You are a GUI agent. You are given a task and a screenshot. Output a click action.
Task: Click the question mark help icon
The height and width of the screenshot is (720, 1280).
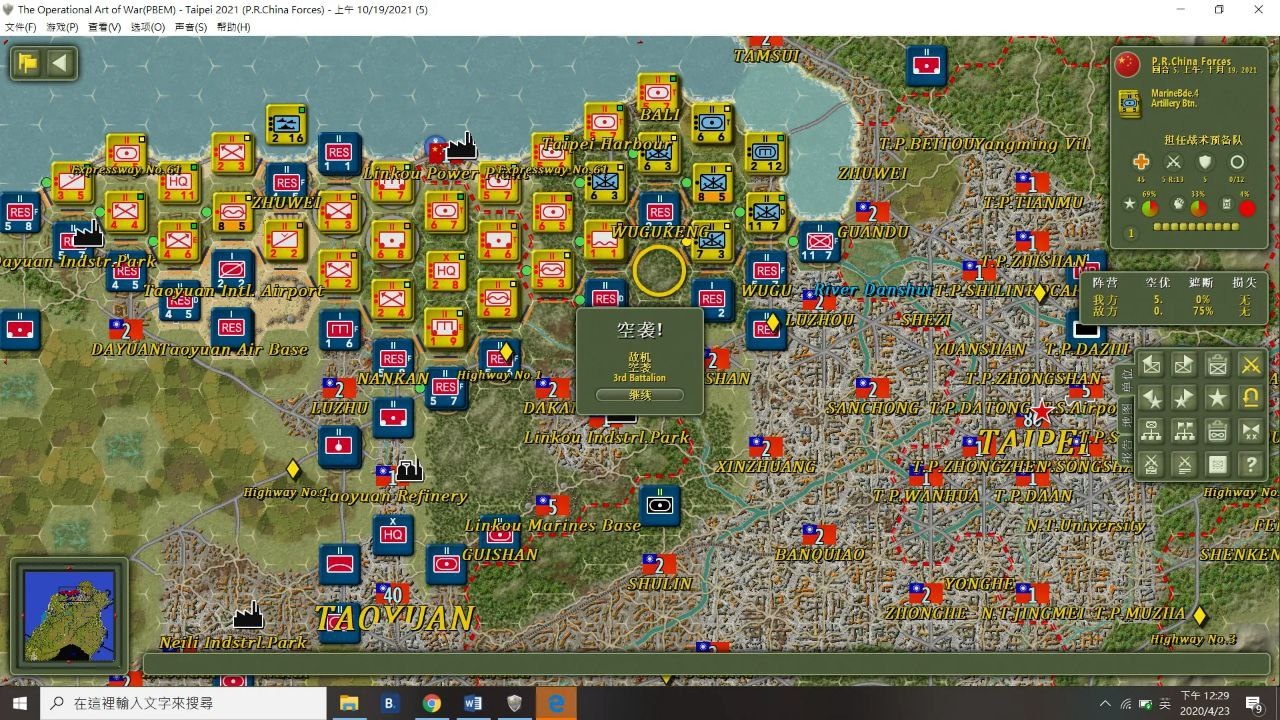coord(1250,464)
